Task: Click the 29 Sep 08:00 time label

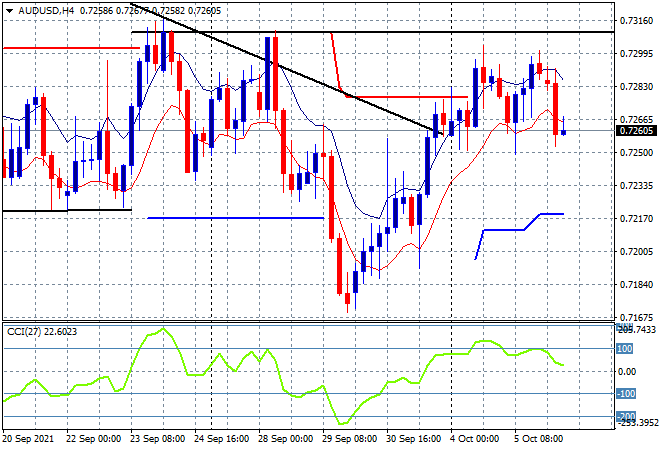Action: [349, 439]
